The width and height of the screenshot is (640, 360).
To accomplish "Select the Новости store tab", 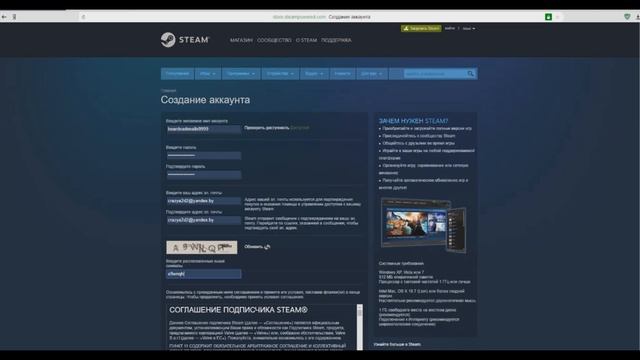I will tap(342, 73).
